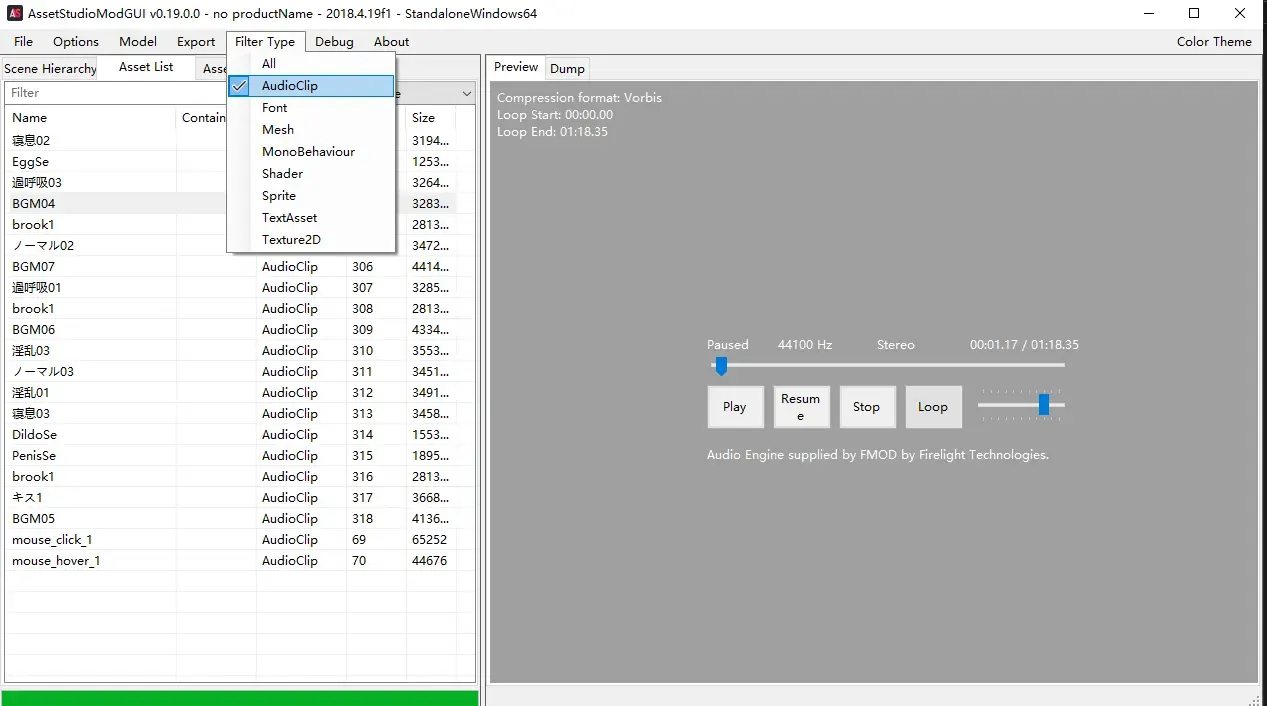1267x706 pixels.
Task: Sort by the Name column header
Action: pos(91,117)
